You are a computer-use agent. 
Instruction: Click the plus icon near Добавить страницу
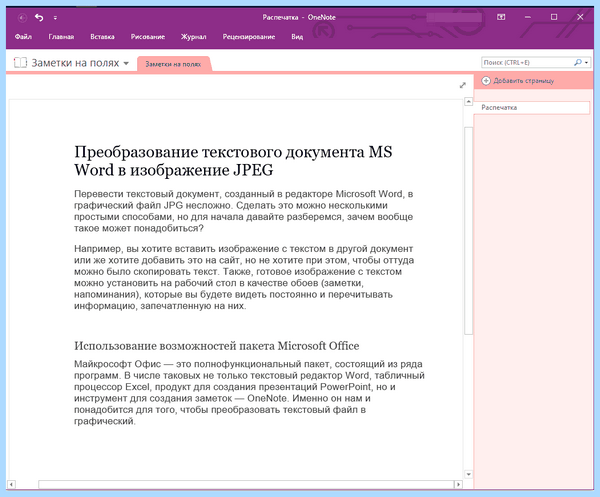(486, 81)
